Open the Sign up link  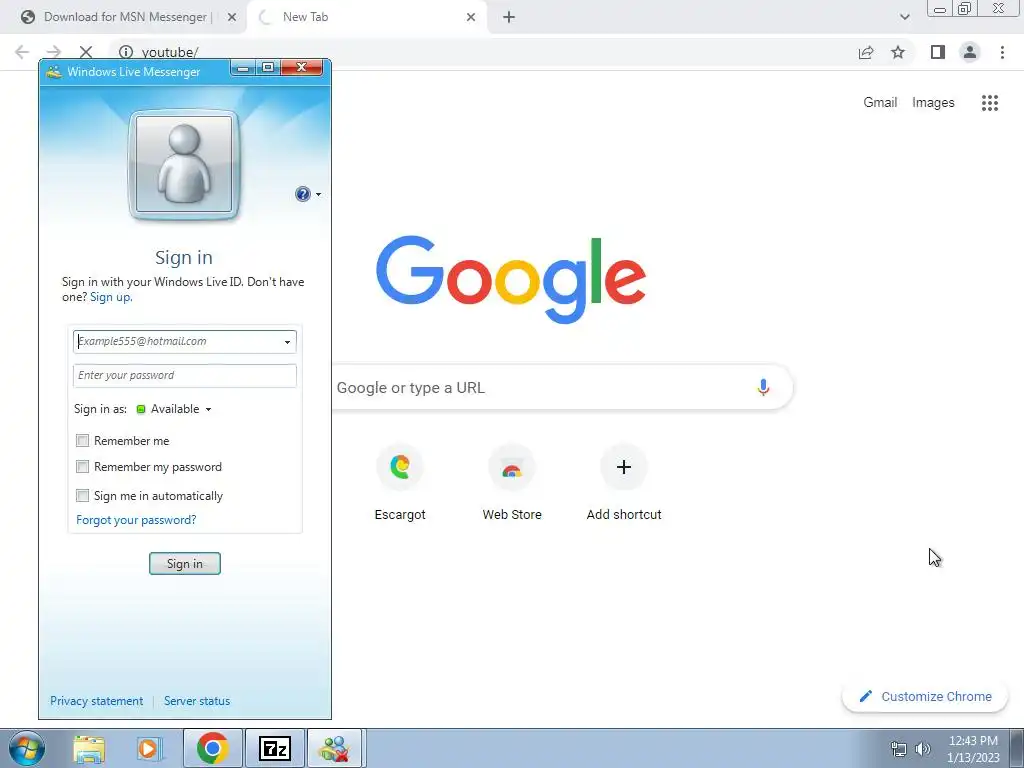point(111,297)
